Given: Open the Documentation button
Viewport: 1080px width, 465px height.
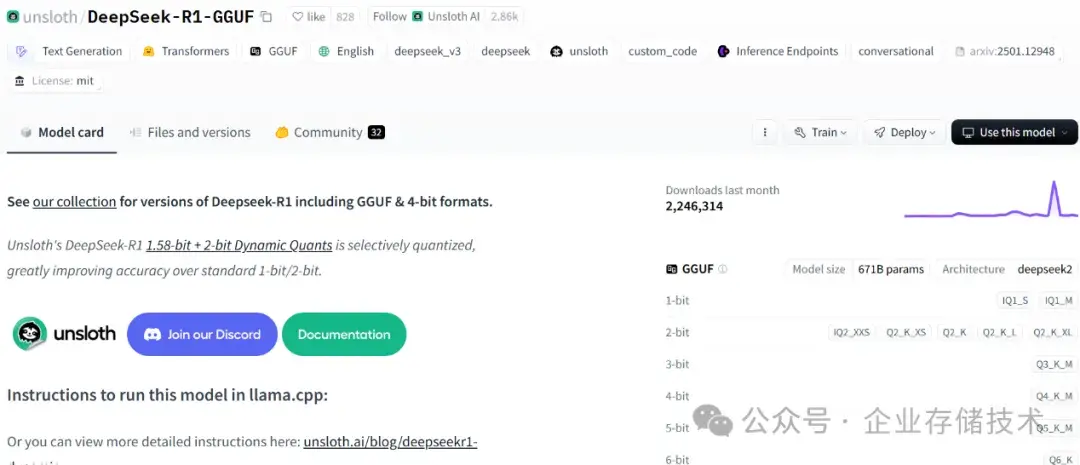Looking at the screenshot, I should (x=344, y=334).
